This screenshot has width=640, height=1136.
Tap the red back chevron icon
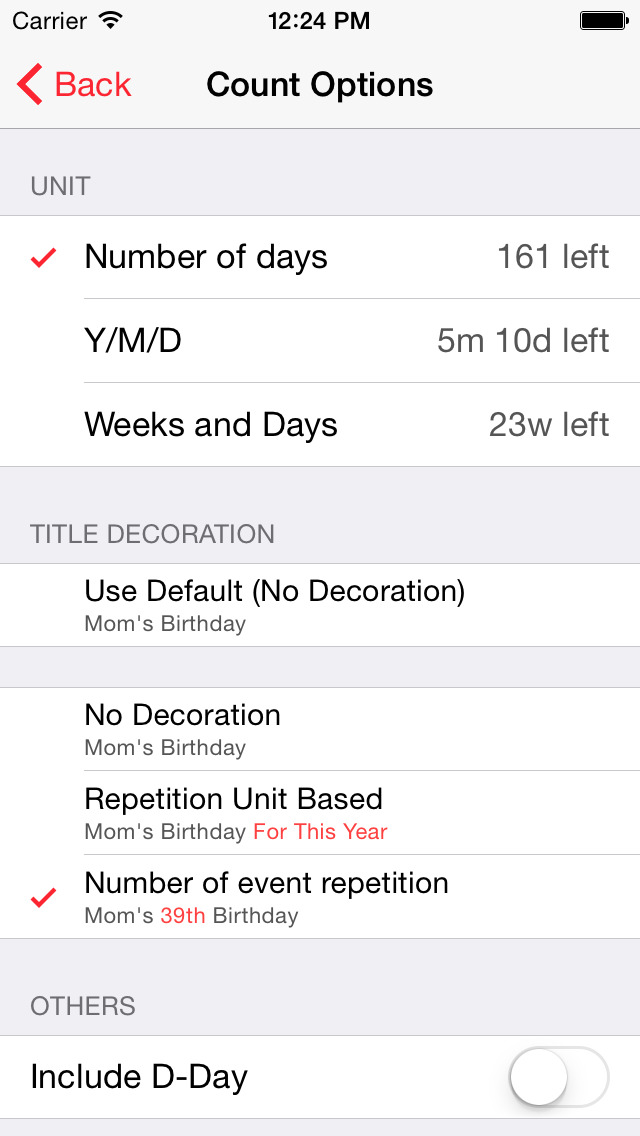(30, 85)
